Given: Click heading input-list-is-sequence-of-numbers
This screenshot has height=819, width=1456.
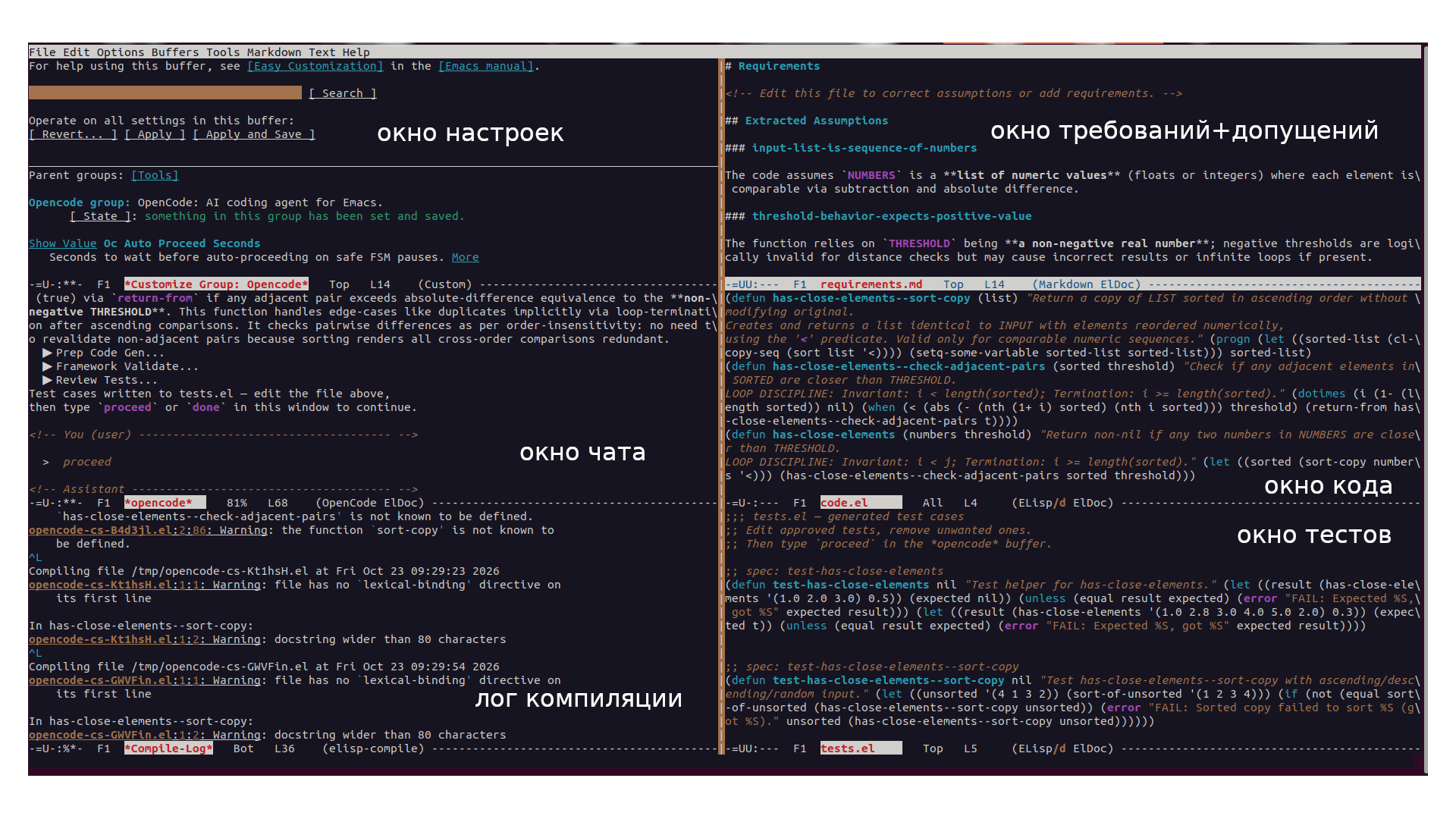Looking at the screenshot, I should [851, 148].
